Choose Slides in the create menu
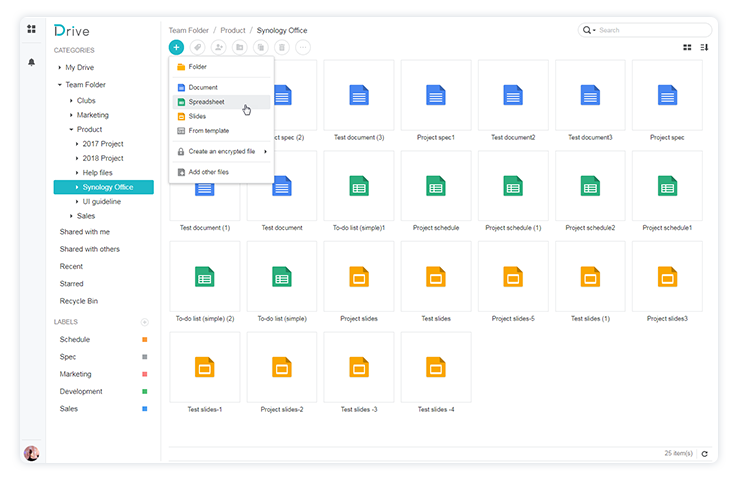 (x=197, y=116)
